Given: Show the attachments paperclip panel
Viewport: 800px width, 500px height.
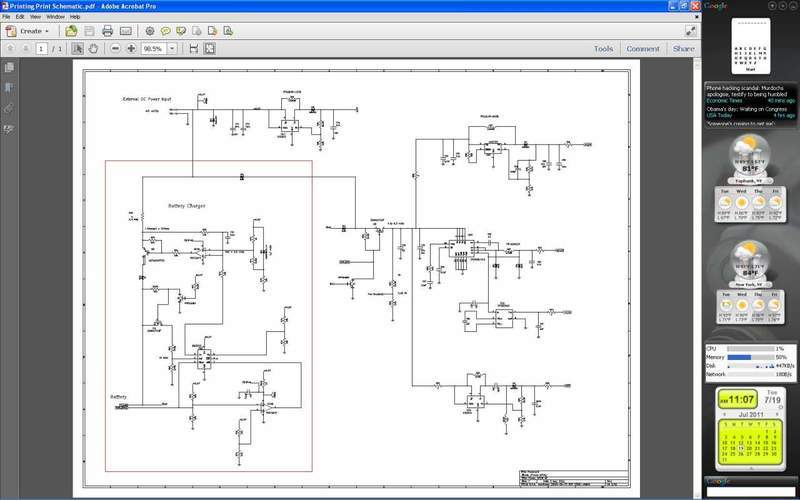Looking at the screenshot, I should coord(9,107).
